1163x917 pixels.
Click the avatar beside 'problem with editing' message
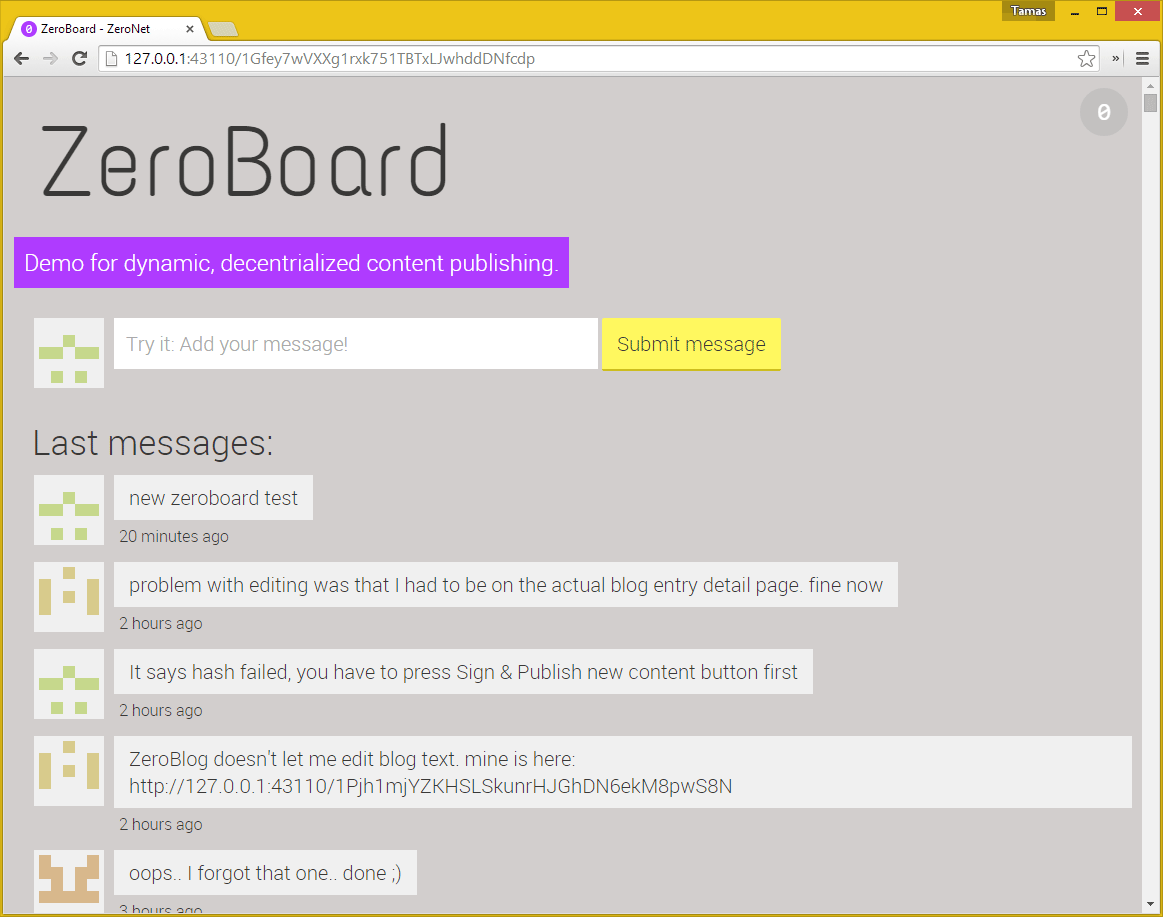69,597
